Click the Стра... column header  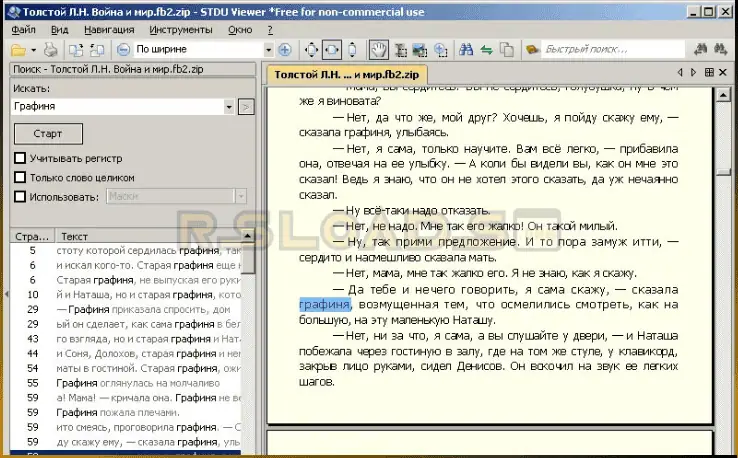32,236
